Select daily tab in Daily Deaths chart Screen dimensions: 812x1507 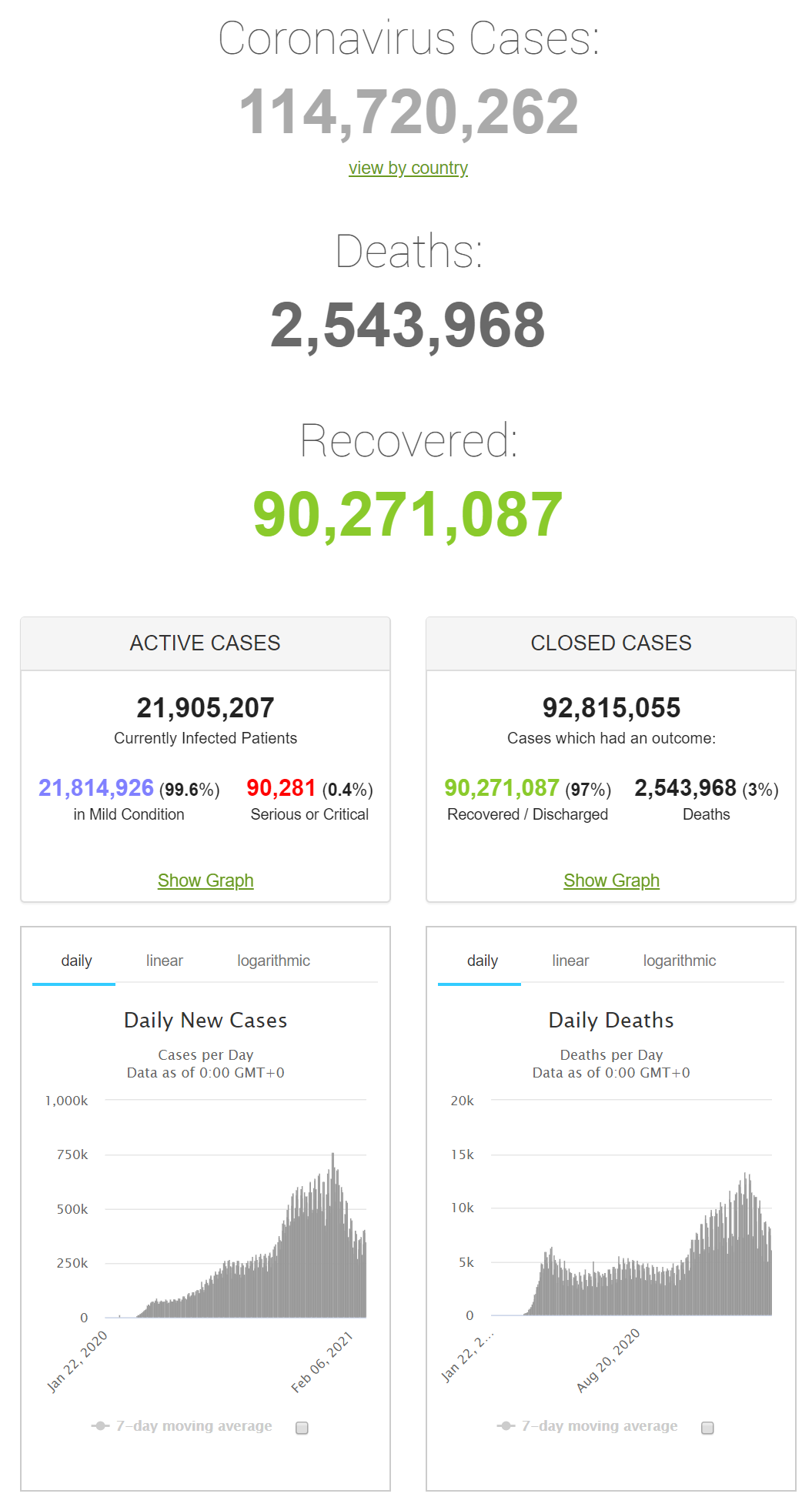point(482,961)
